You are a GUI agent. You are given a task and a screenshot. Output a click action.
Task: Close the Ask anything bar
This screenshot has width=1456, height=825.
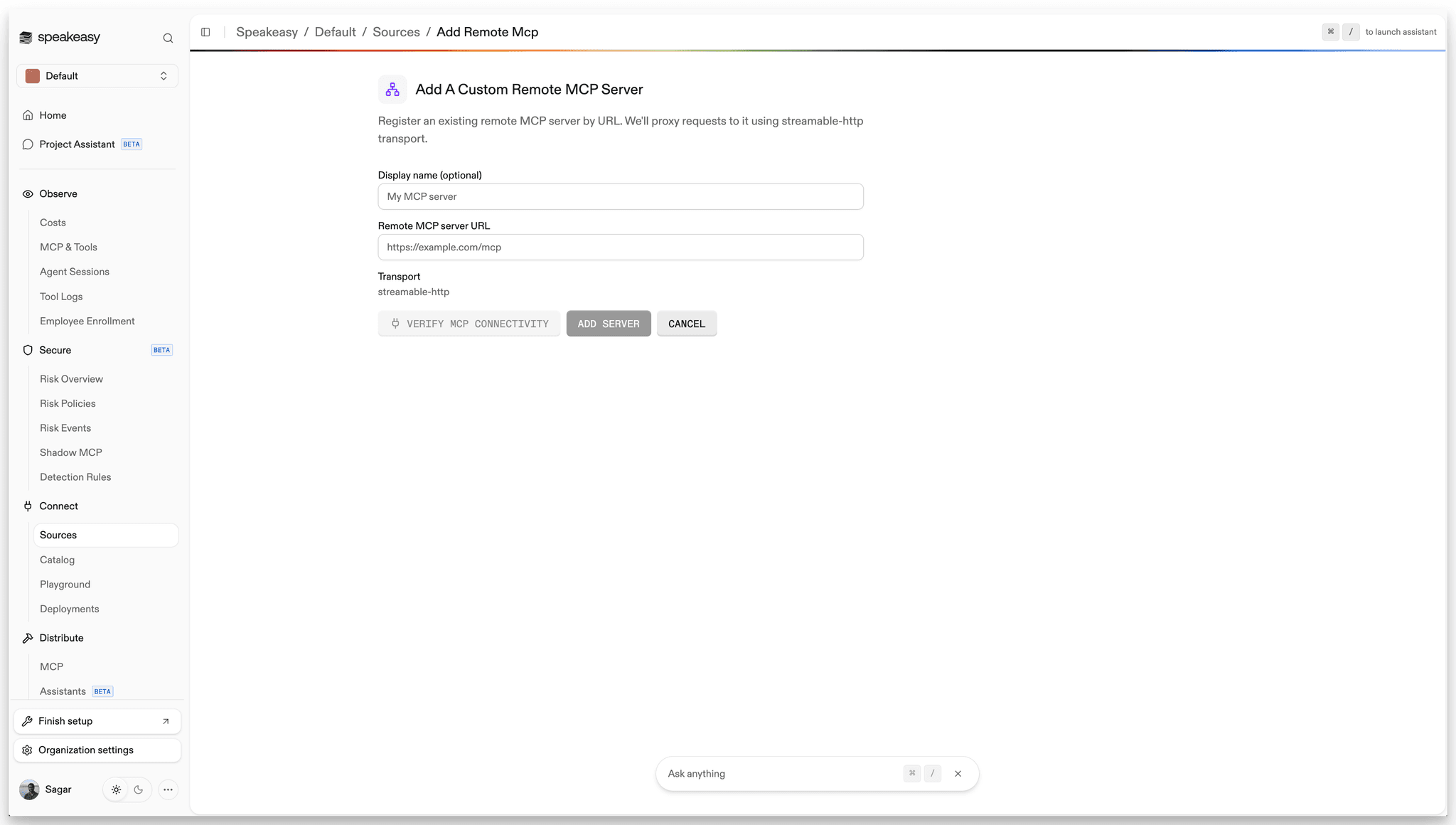[x=958, y=774]
